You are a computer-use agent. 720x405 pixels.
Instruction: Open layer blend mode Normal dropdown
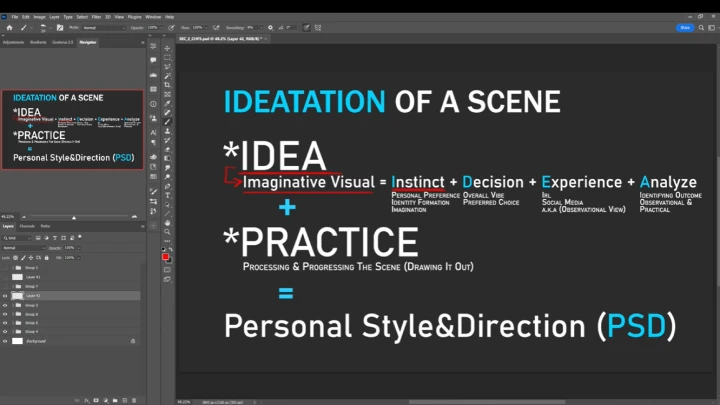pyautogui.click(x=24, y=248)
